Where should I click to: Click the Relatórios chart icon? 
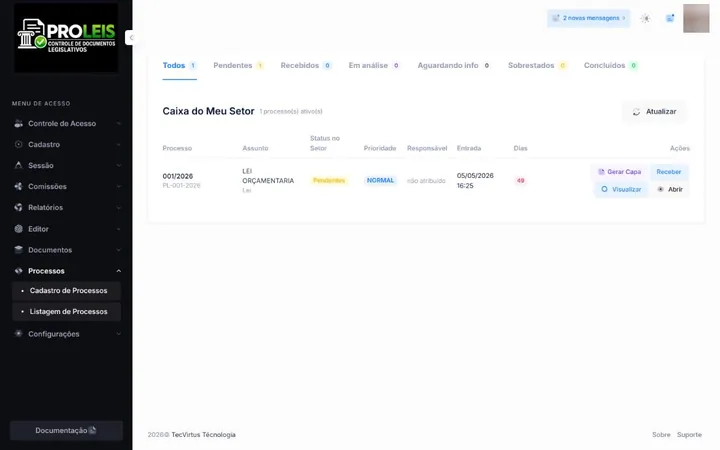coord(18,208)
